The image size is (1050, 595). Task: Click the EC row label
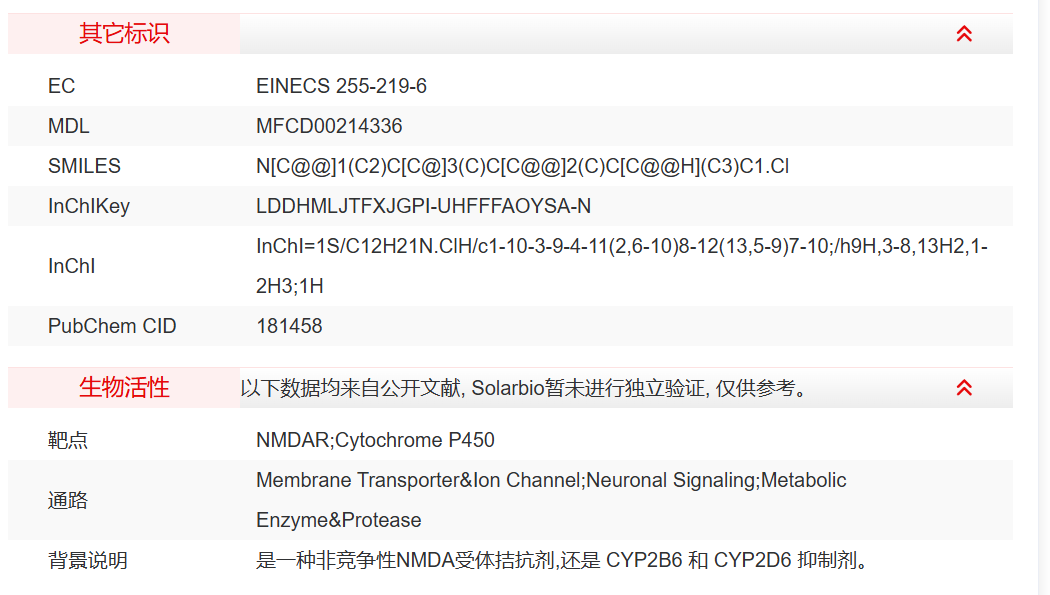point(61,87)
